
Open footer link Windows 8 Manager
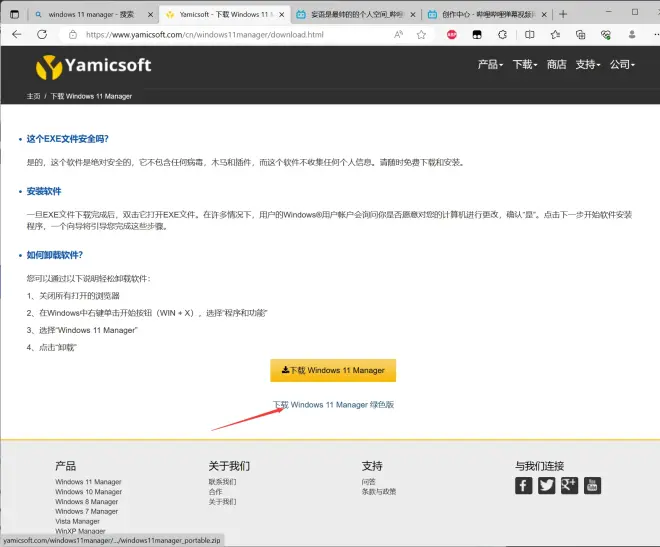87,502
